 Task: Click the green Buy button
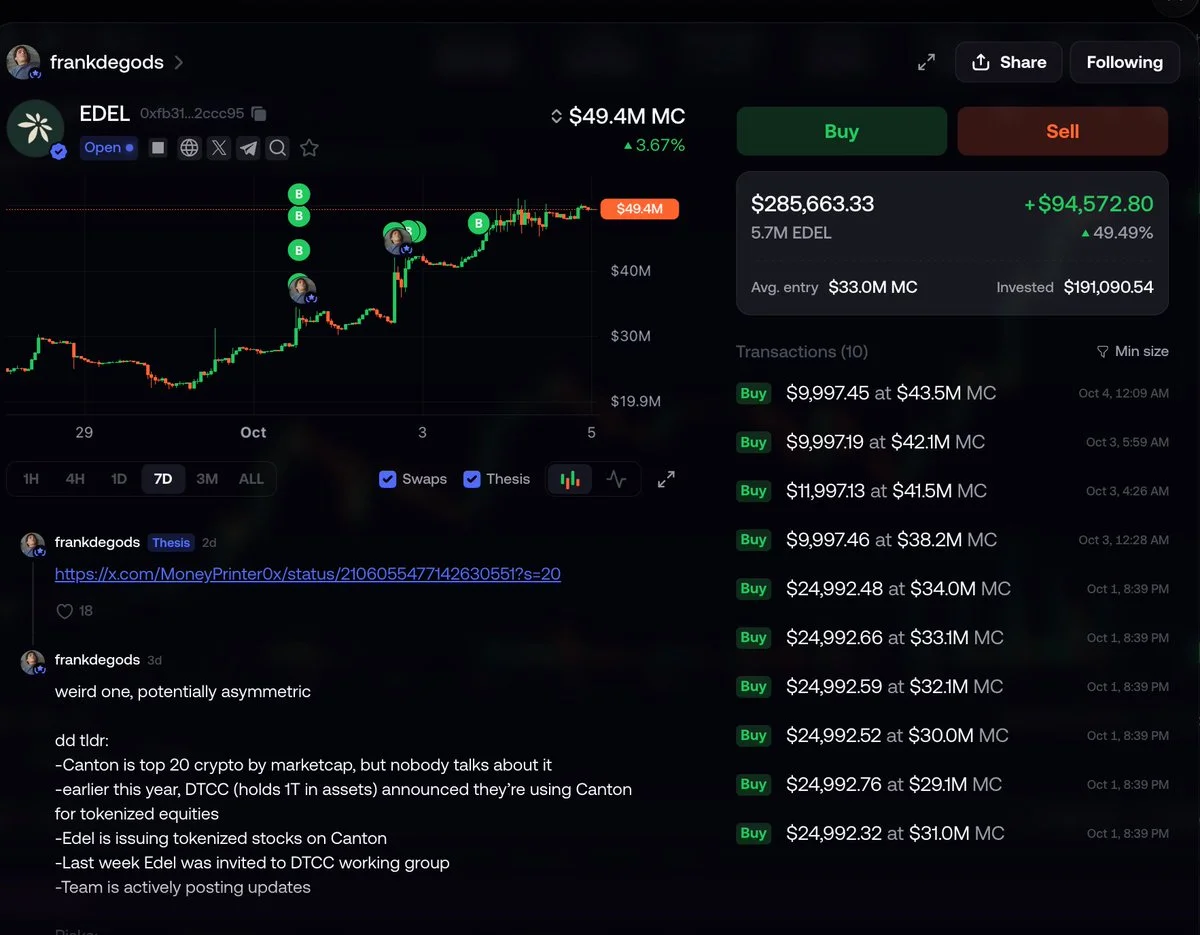842,131
